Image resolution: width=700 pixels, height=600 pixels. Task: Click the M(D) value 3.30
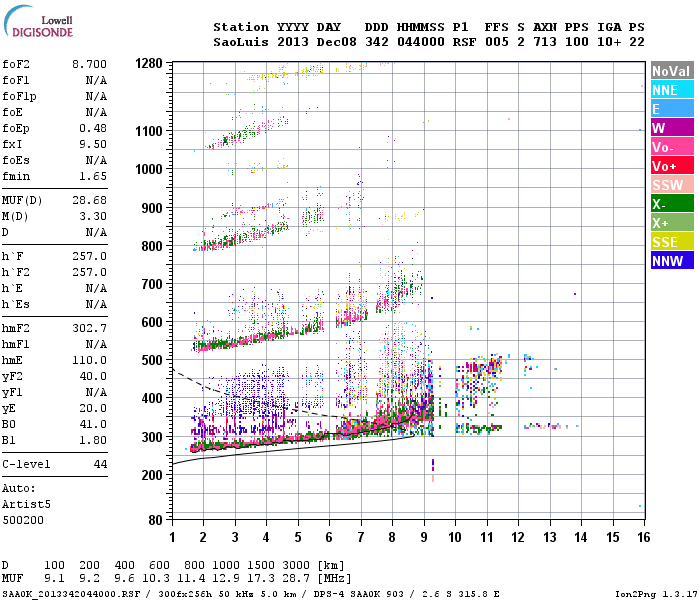coord(93,216)
